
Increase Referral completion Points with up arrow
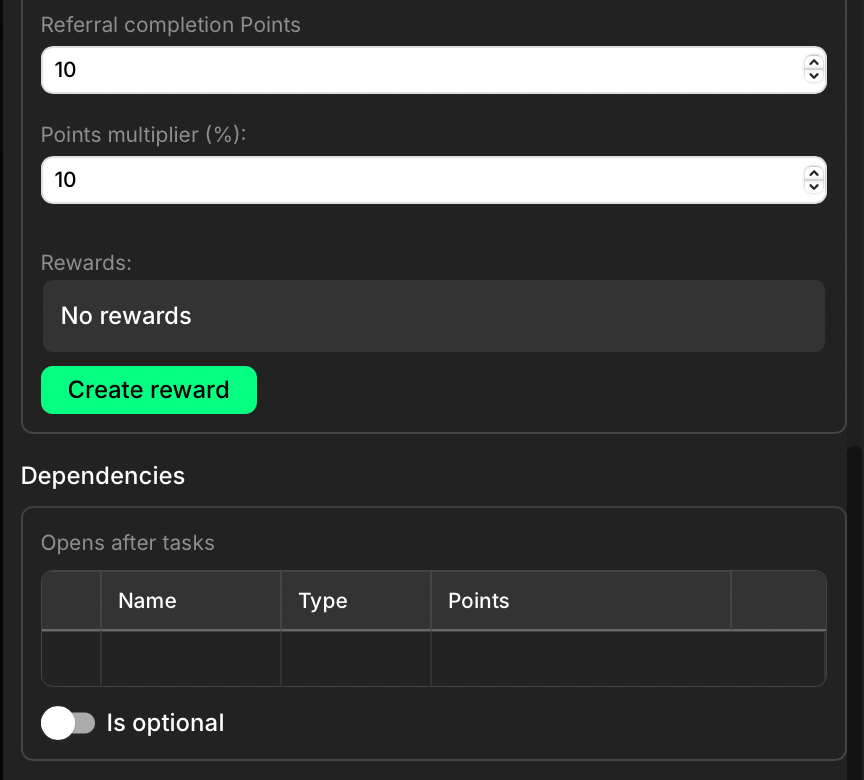[x=814, y=63]
